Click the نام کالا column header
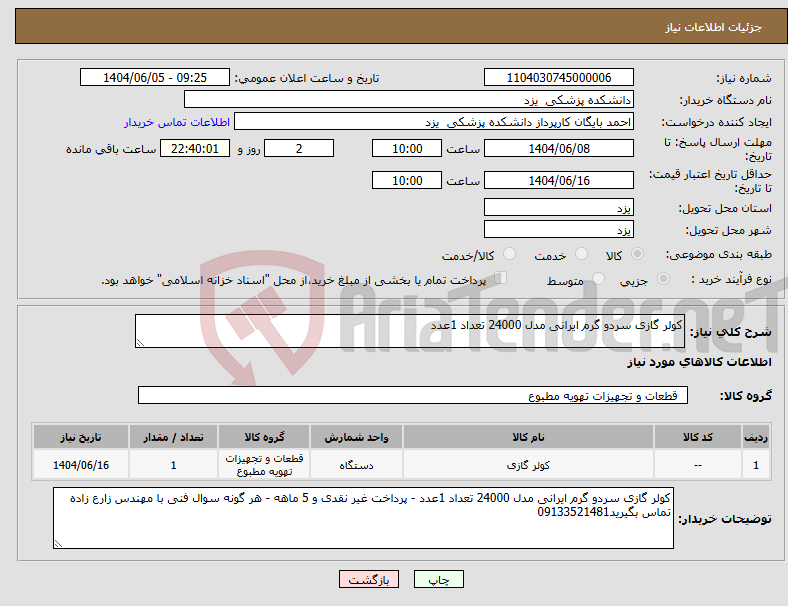Screen dimensions: 788x606 (528, 437)
